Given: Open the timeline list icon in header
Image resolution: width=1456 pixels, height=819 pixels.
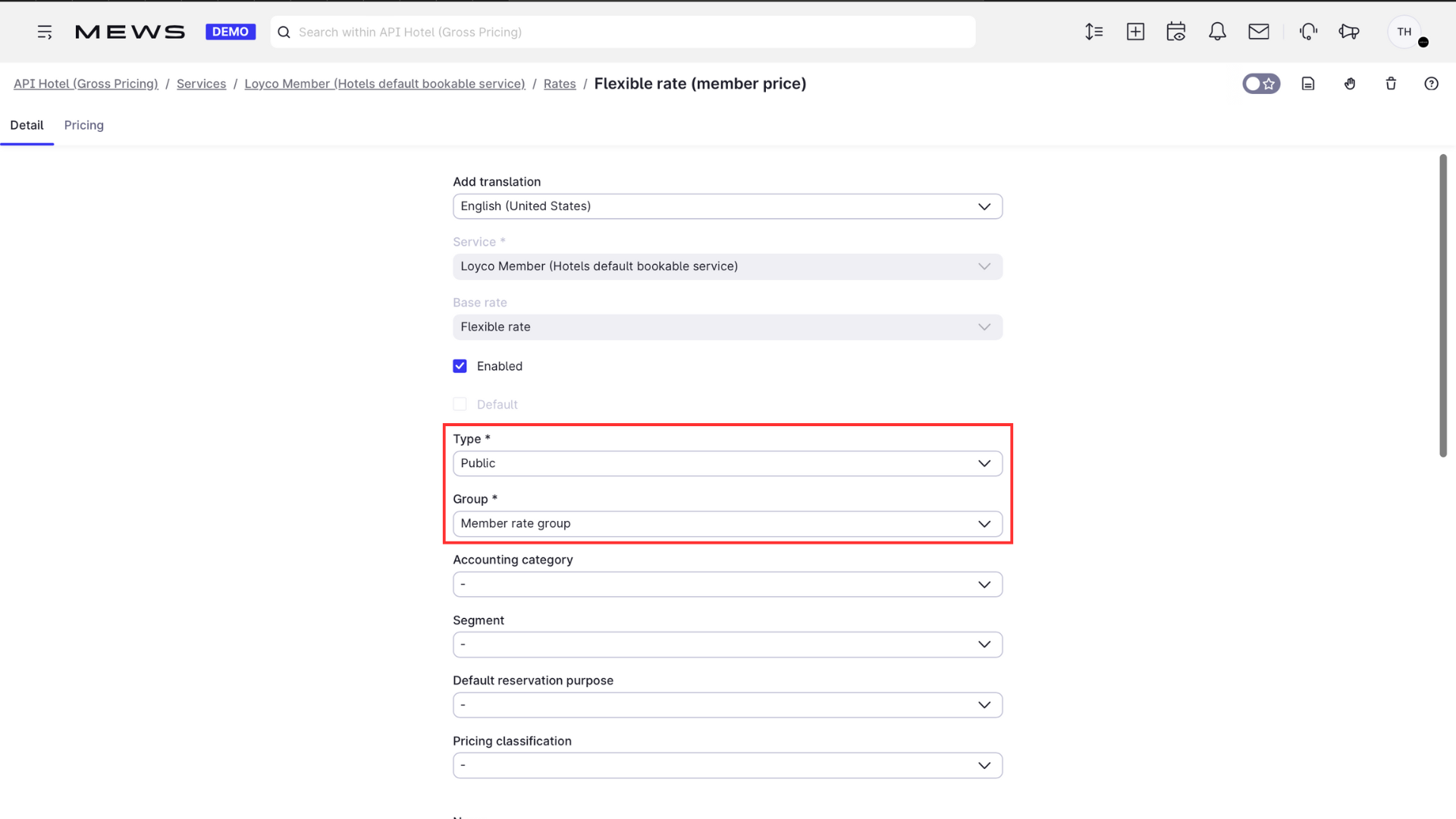Looking at the screenshot, I should click(1094, 32).
